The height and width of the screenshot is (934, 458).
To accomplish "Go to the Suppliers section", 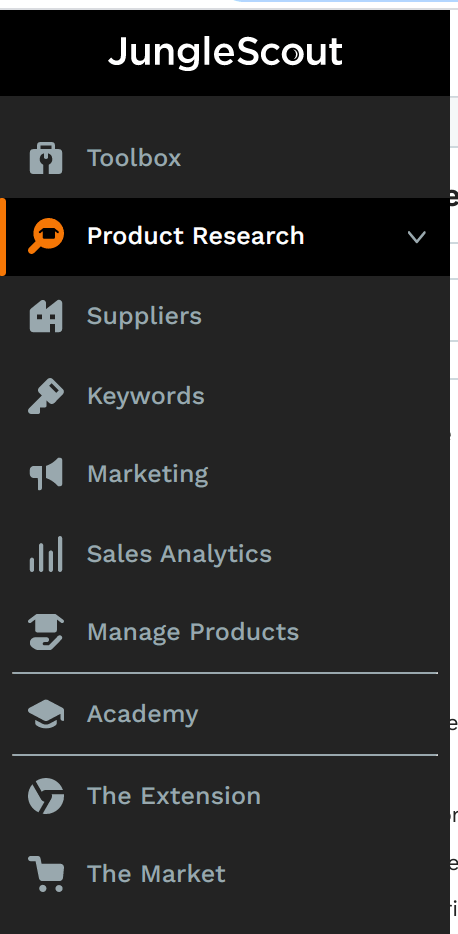I will [x=225, y=316].
